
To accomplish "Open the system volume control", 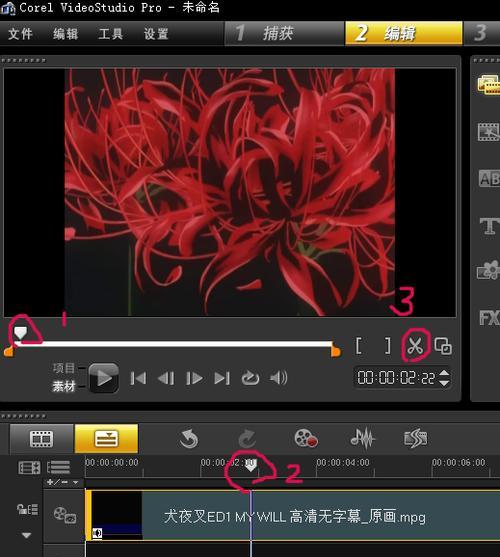I will tap(278, 378).
